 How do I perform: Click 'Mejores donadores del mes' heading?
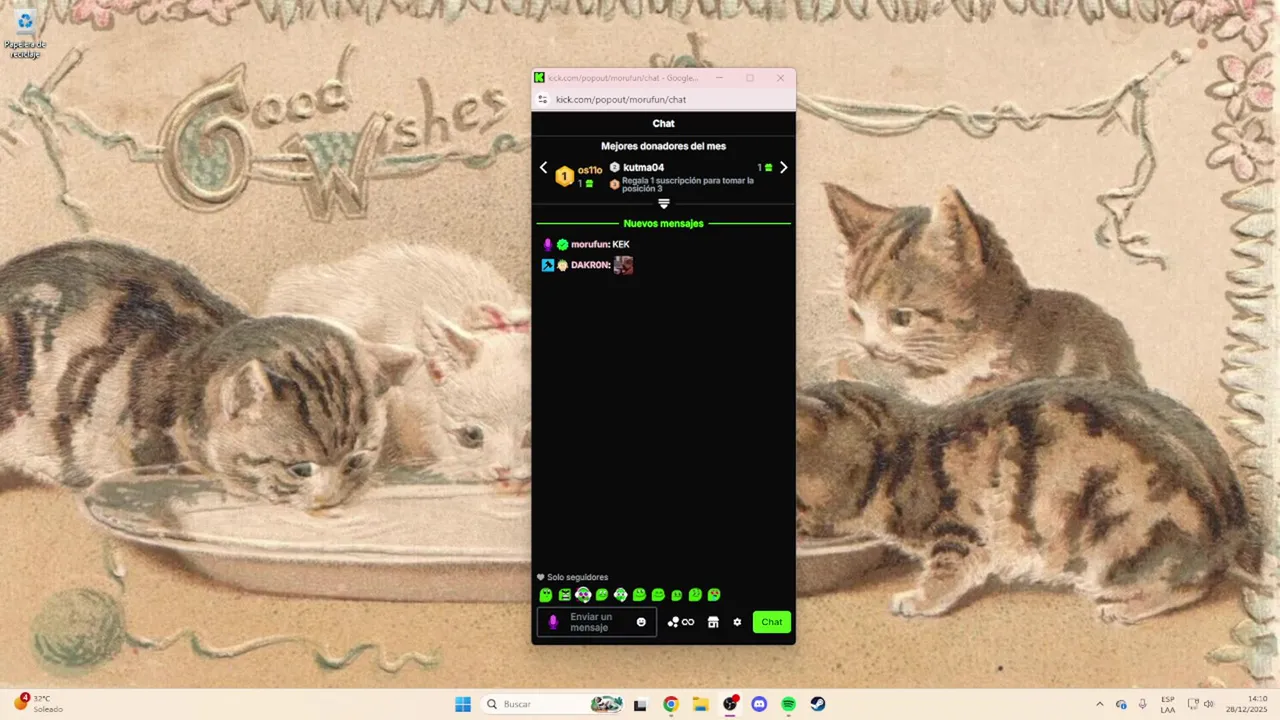(x=663, y=146)
